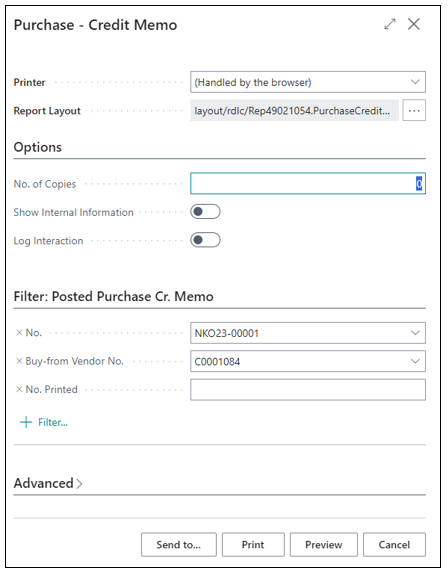This screenshot has height=573, width=448.
Task: Open the No. filter dropdown arrow
Action: click(415, 333)
